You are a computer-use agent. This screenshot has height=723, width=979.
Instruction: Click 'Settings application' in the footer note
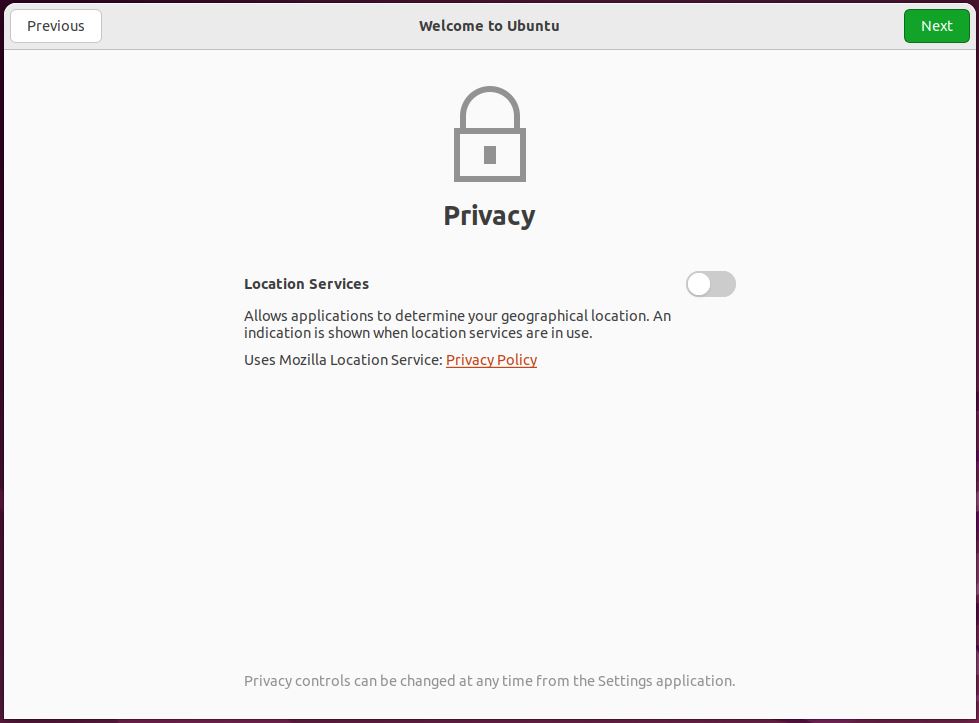click(666, 681)
